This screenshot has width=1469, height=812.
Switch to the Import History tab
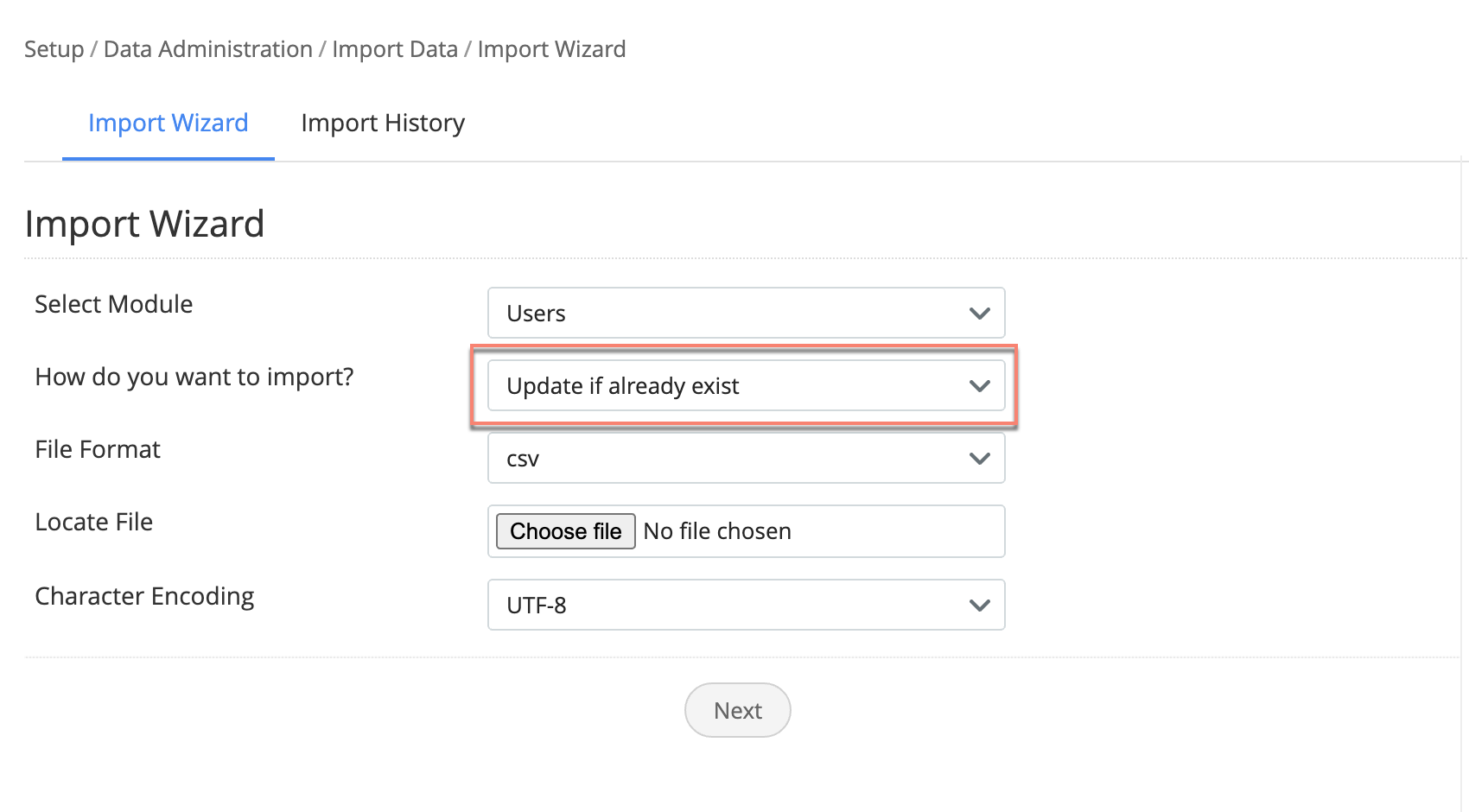point(383,124)
